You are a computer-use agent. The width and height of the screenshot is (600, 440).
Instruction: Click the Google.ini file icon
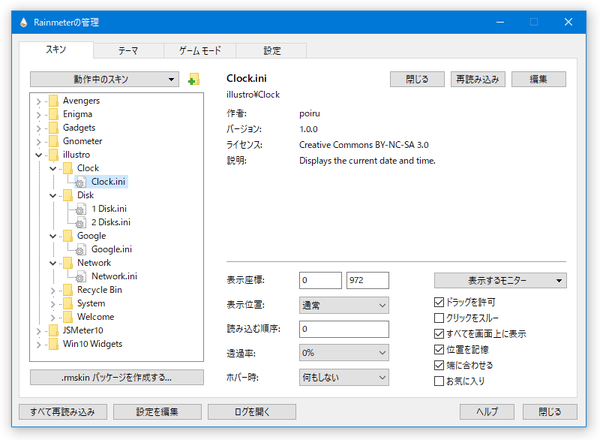[81, 249]
